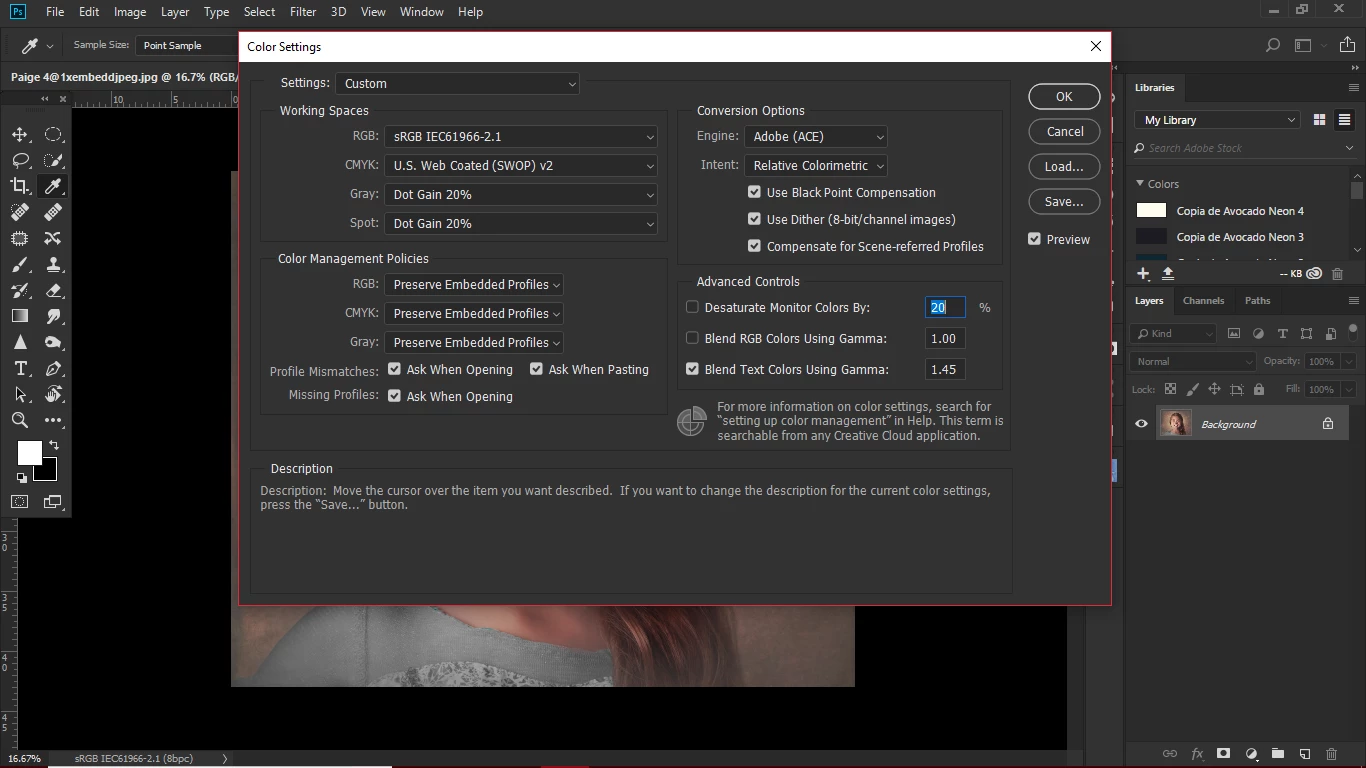
Task: Open the My Library dropdown
Action: pyautogui.click(x=1217, y=120)
